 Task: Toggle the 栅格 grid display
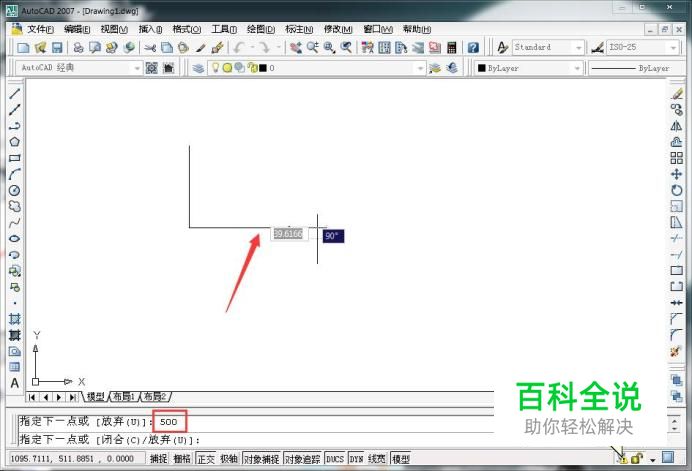point(181,459)
